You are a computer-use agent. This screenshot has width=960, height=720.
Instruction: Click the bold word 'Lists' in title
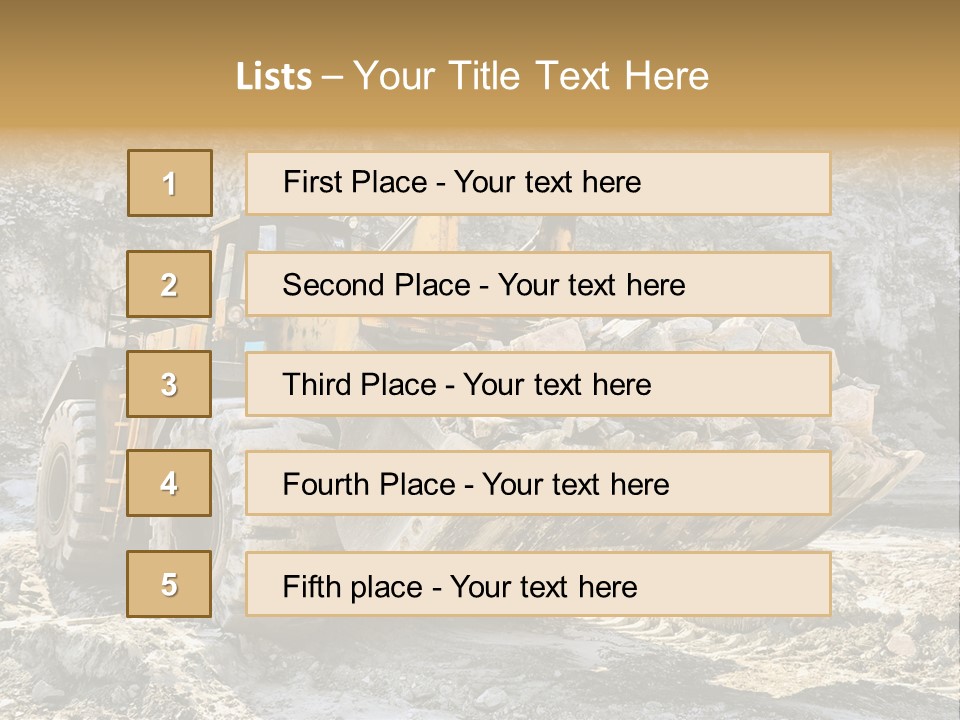click(x=274, y=77)
